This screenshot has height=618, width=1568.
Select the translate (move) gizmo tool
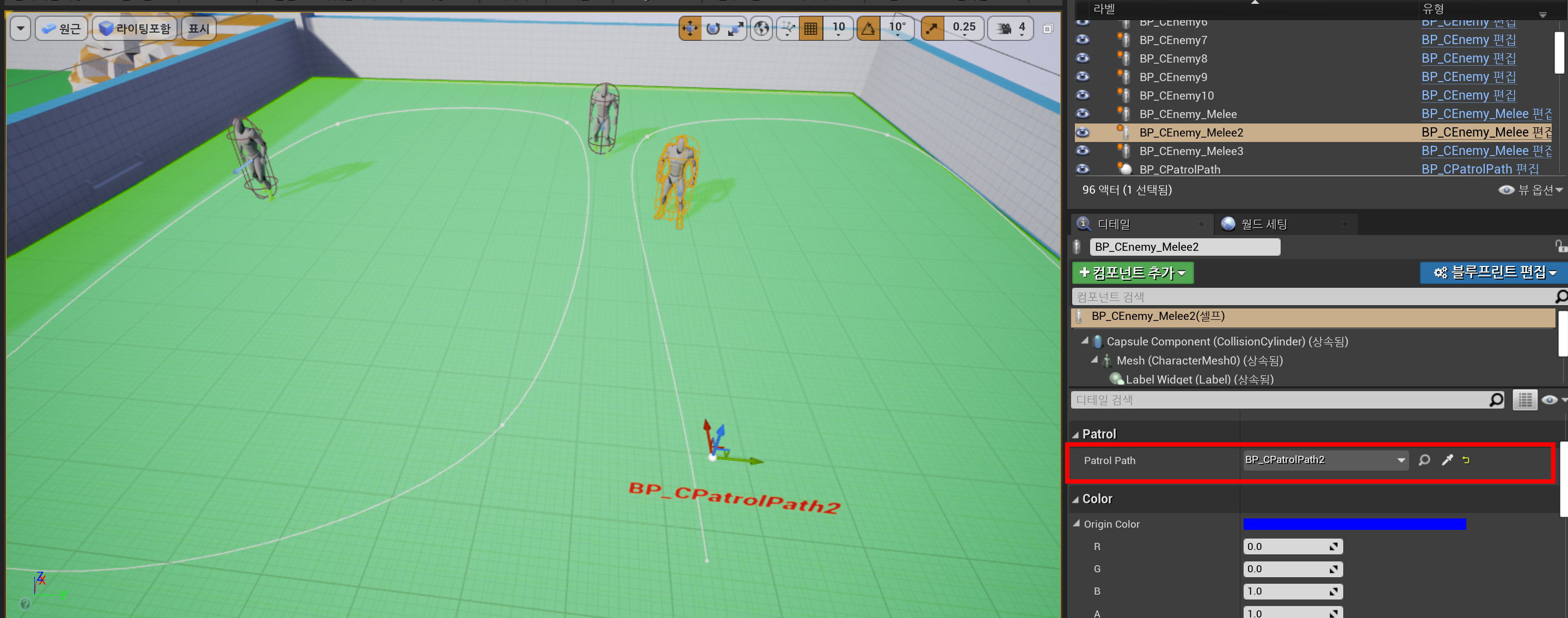(x=690, y=28)
